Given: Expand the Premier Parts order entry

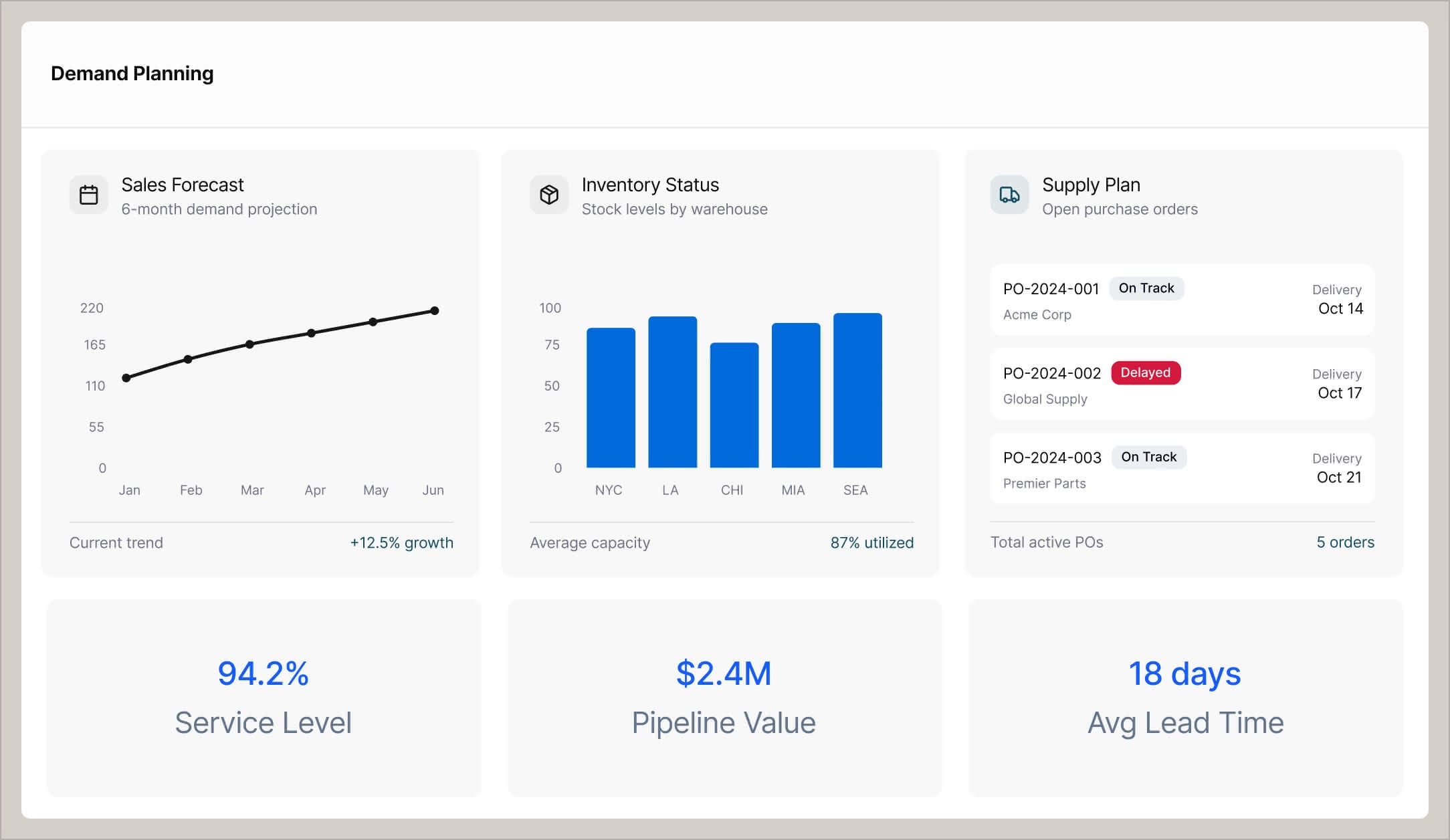Looking at the screenshot, I should 1182,469.
